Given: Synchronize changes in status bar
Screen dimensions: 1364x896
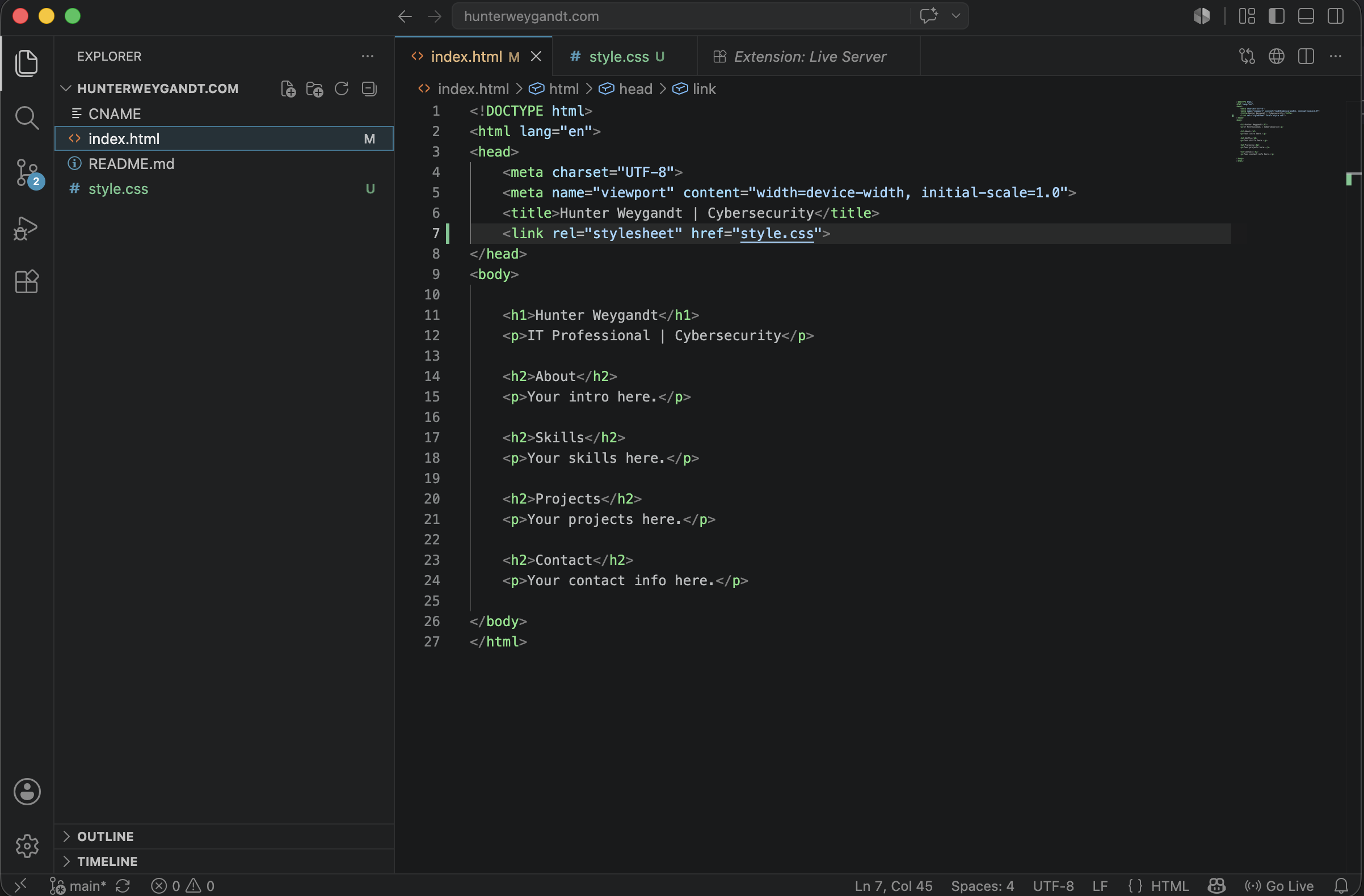Looking at the screenshot, I should [123, 886].
